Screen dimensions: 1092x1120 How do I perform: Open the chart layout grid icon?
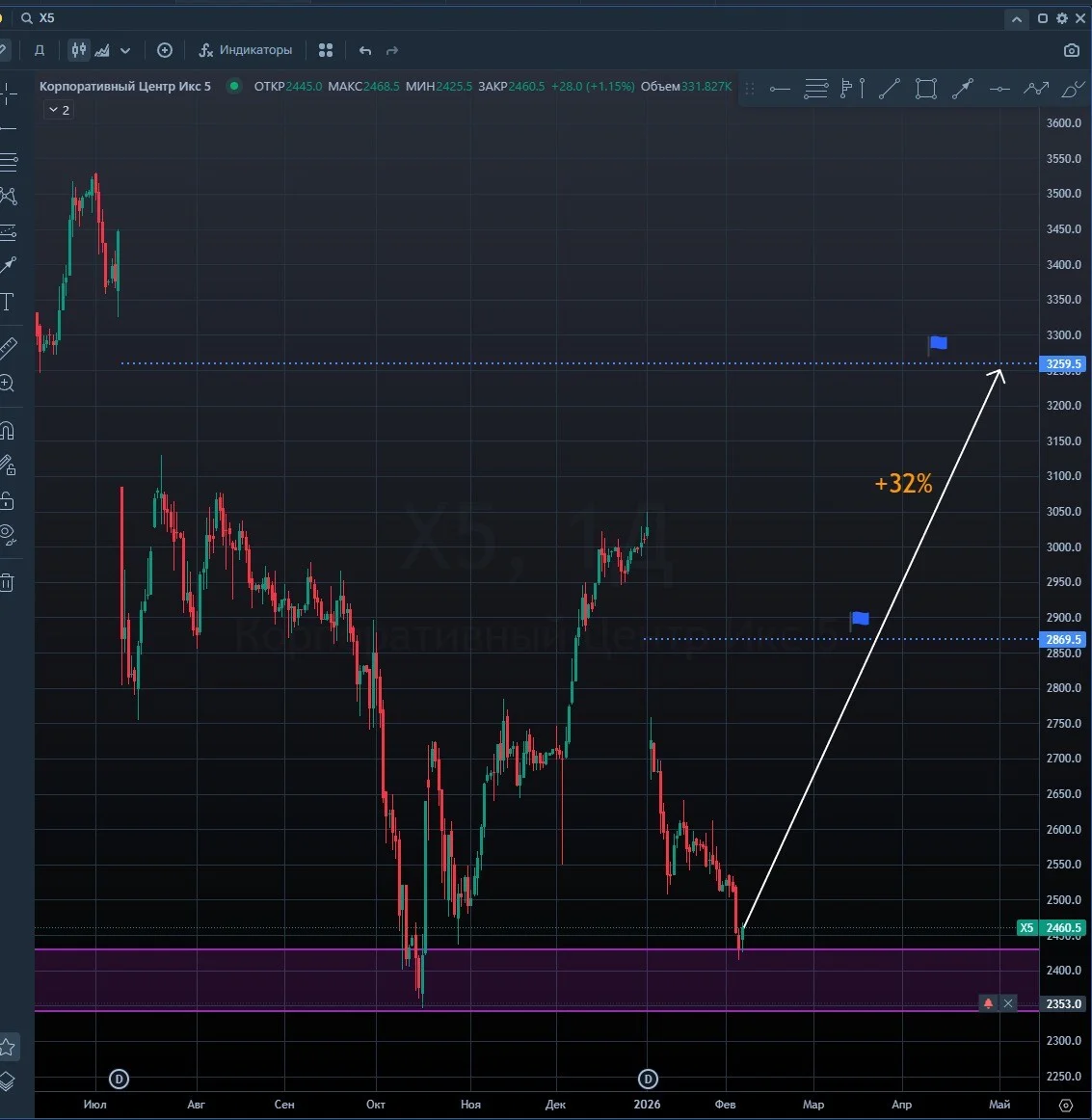coord(326,50)
